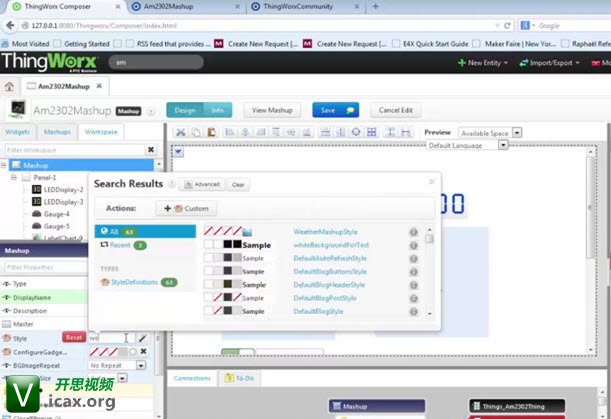Screen dimensions: 611x419
Task: Open the To-Do tab
Action: click(x=240, y=378)
